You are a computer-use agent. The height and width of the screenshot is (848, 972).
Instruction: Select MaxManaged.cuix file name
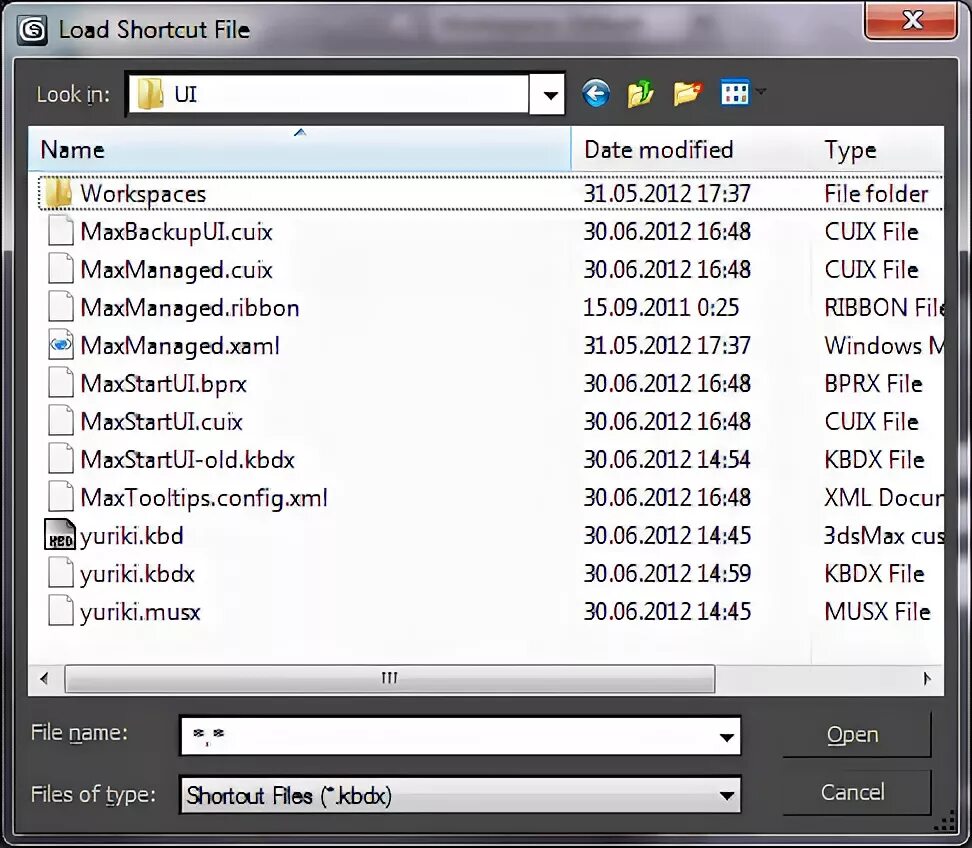pos(176,270)
